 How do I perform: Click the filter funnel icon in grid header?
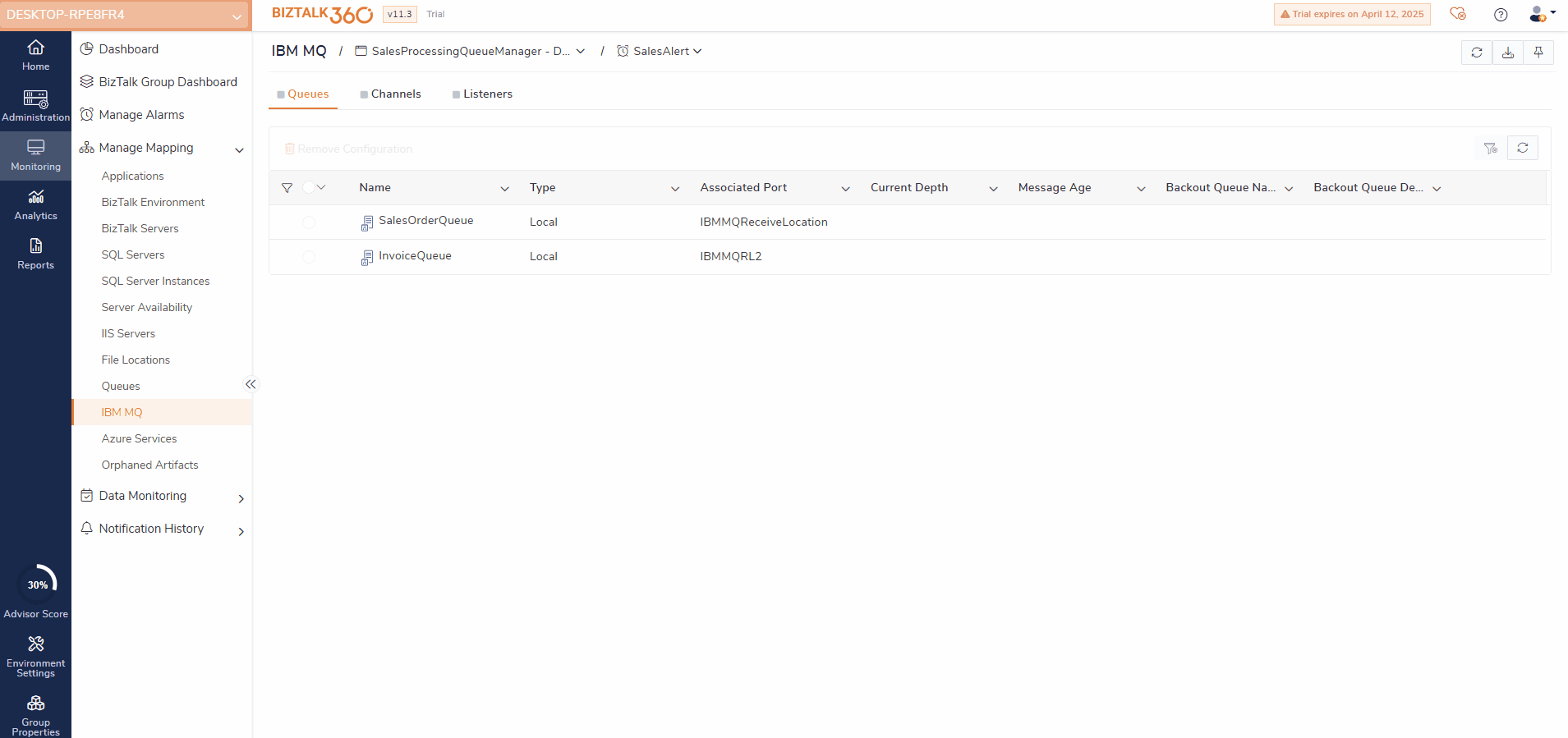(287, 188)
